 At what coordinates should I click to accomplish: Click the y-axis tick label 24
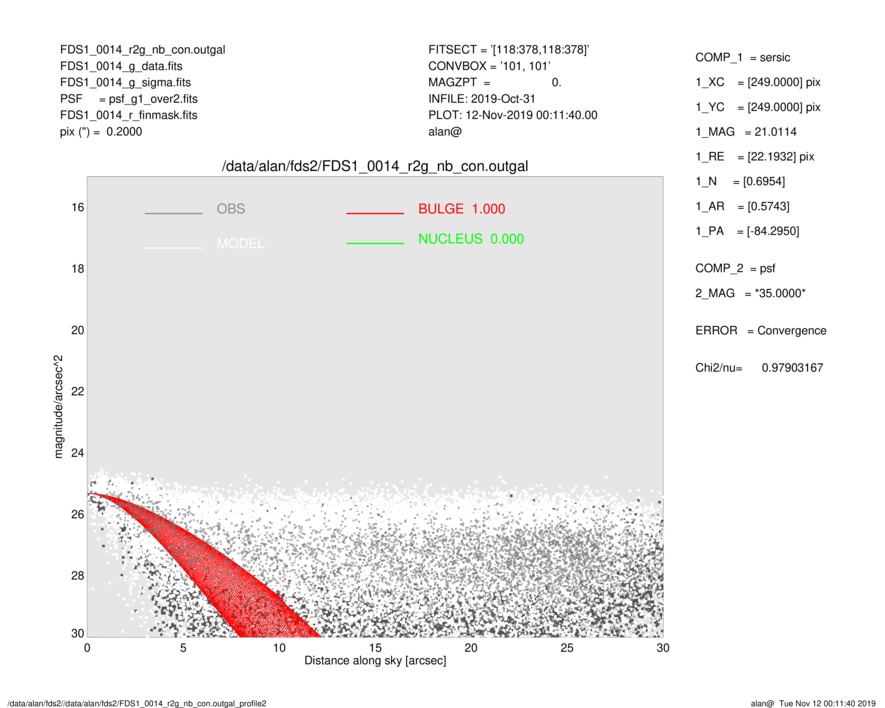coord(77,453)
